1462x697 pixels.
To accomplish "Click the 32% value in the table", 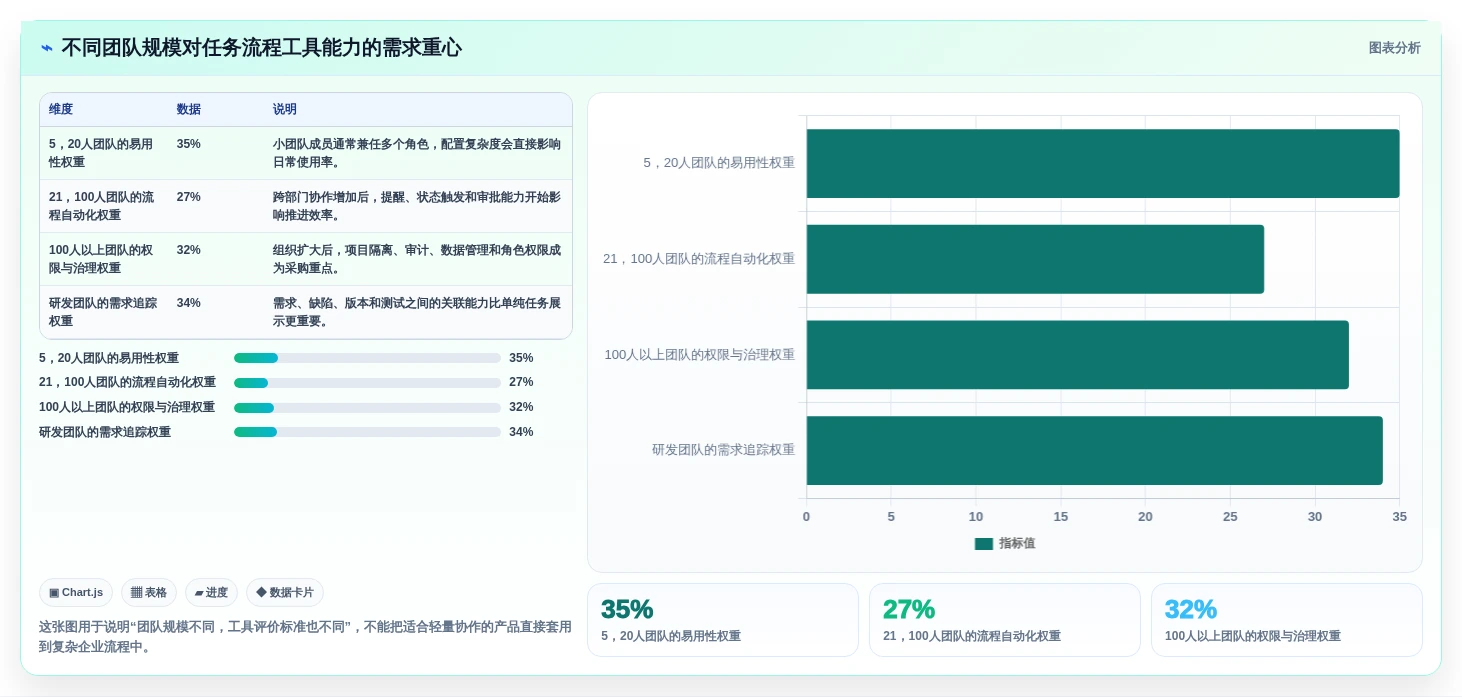I will (189, 250).
